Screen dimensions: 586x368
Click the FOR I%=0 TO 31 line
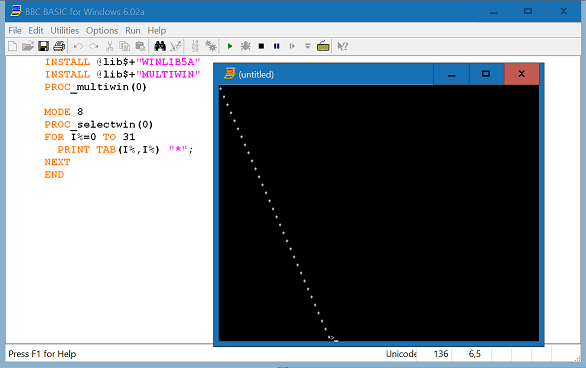[x=90, y=137]
